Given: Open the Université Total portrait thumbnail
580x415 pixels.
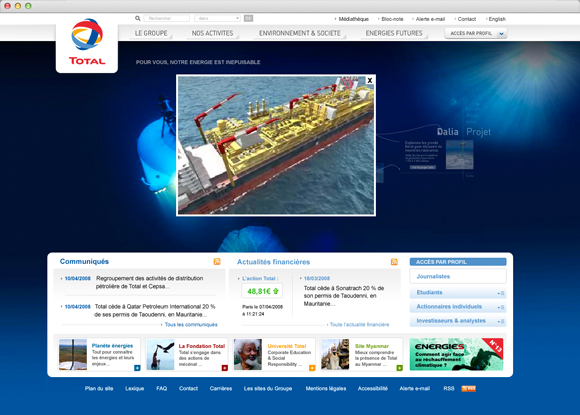Looking at the screenshot, I should point(247,354).
